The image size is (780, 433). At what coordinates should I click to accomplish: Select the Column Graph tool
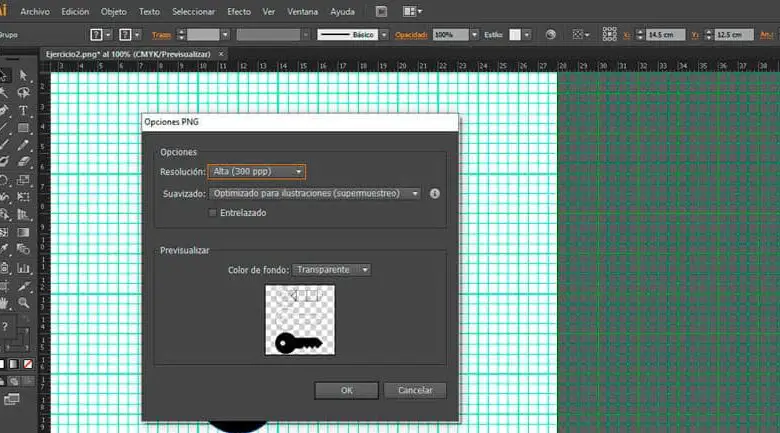click(x=23, y=268)
